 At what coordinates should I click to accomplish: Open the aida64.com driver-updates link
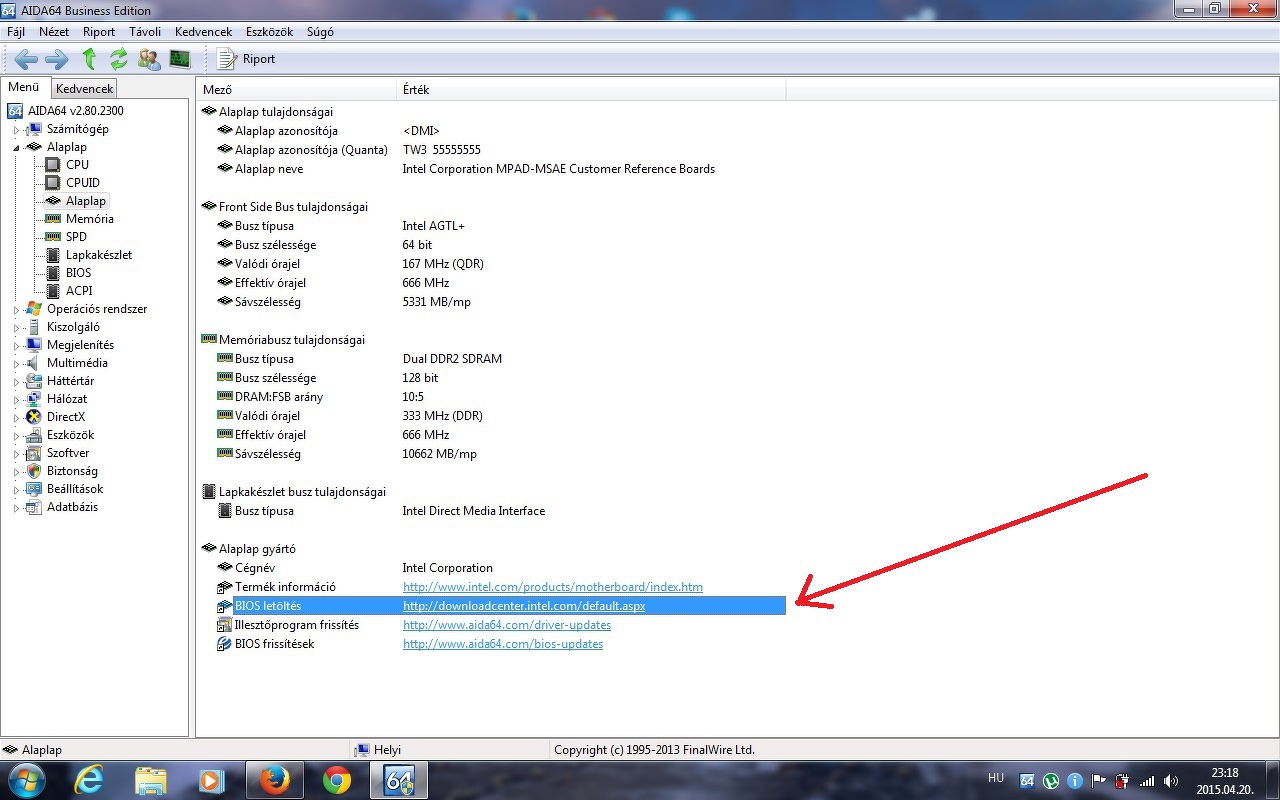(x=507, y=625)
